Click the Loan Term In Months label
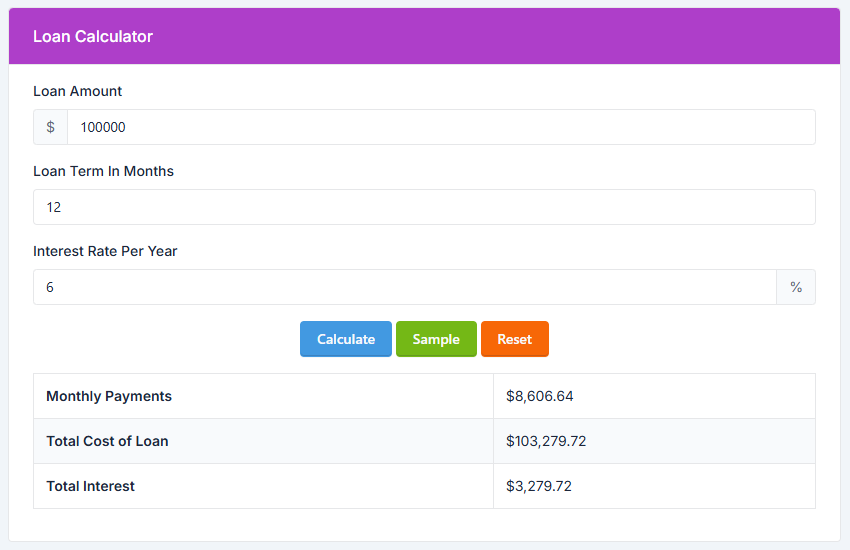The height and width of the screenshot is (550, 850). click(103, 171)
